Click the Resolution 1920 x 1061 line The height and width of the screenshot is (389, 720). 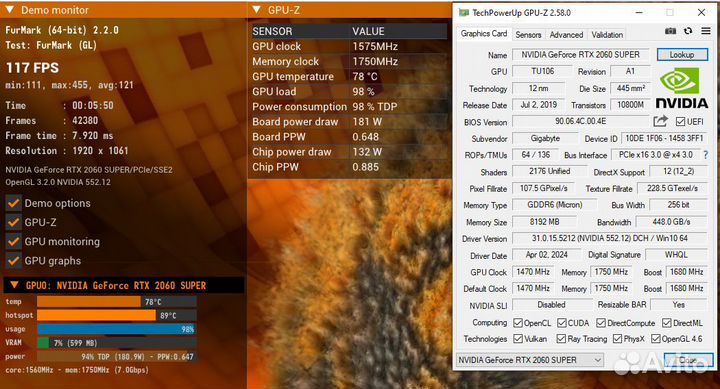pos(67,151)
